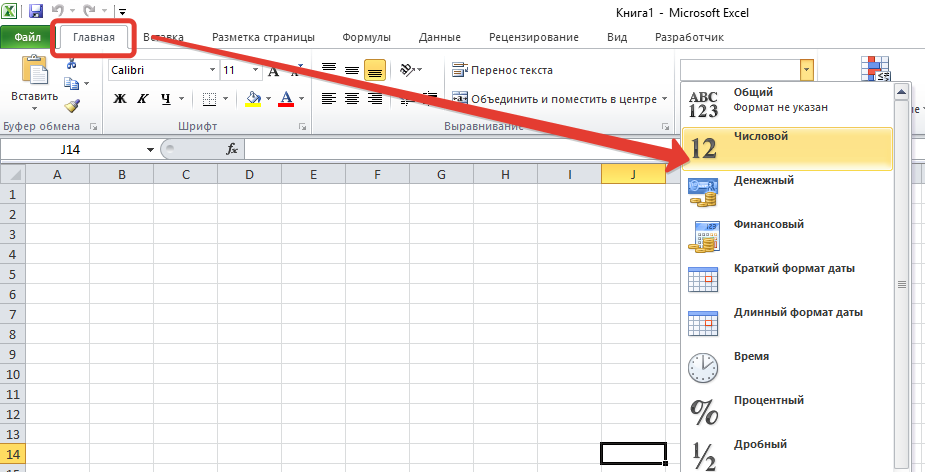This screenshot has height=472, width=925.
Task: Choose Дробный fraction format
Action: (787, 454)
